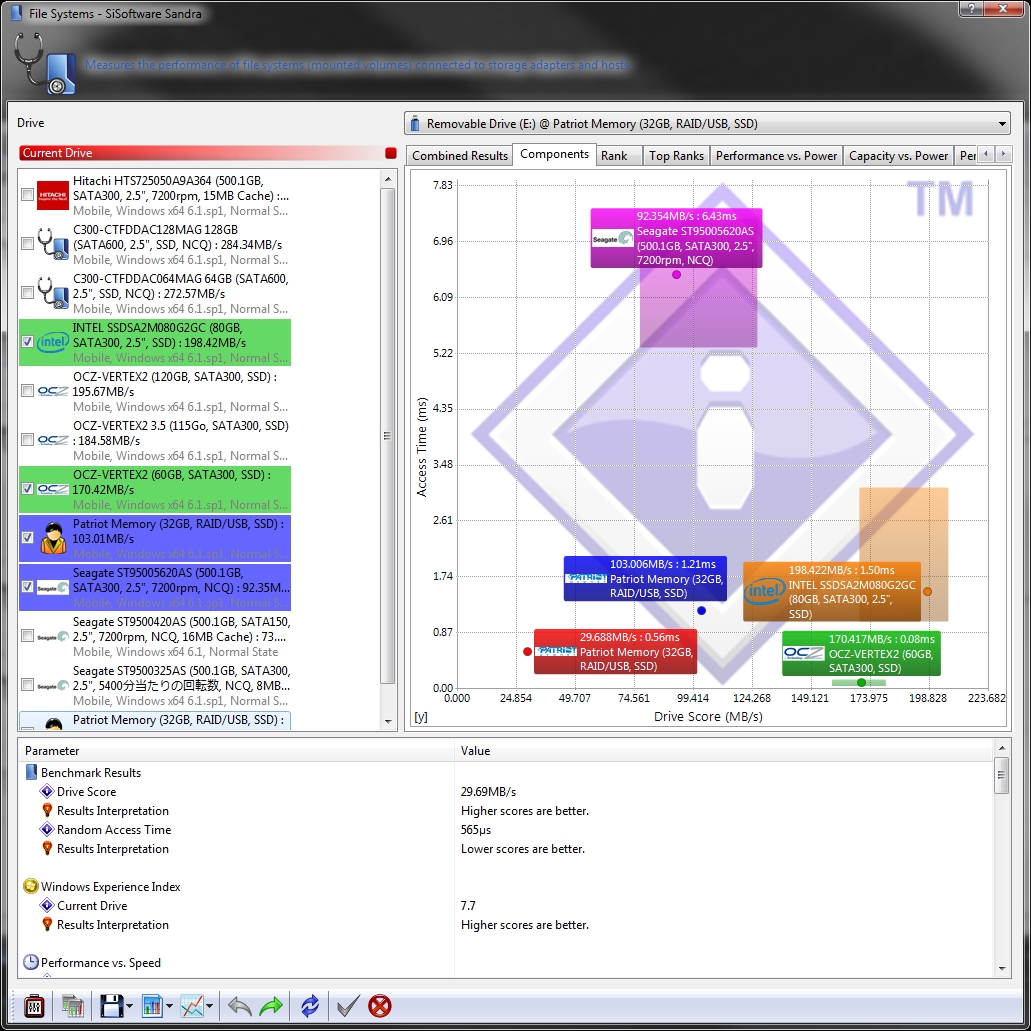Click the grey checkmark OK icon
The image size is (1031, 1031).
pyautogui.click(x=348, y=1005)
